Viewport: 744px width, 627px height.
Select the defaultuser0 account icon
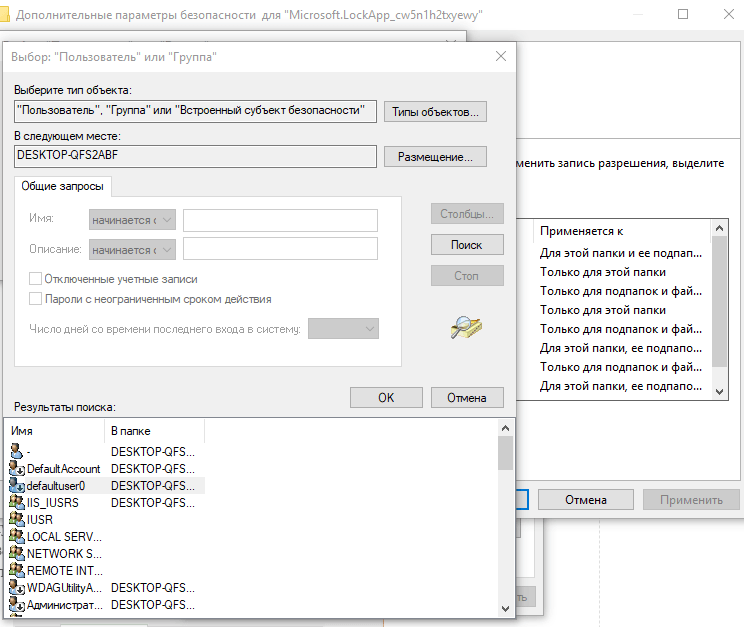coord(17,486)
